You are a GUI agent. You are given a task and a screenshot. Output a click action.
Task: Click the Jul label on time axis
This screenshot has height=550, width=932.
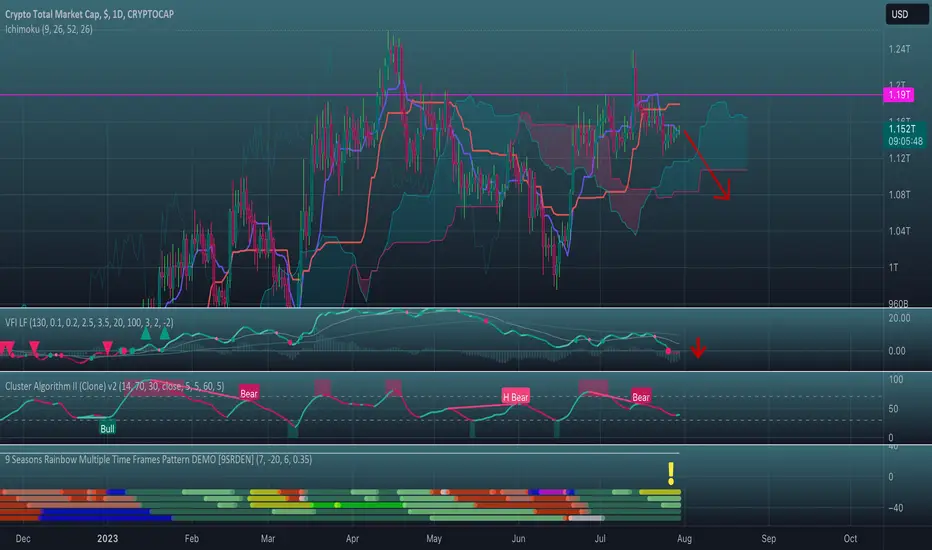(600, 539)
